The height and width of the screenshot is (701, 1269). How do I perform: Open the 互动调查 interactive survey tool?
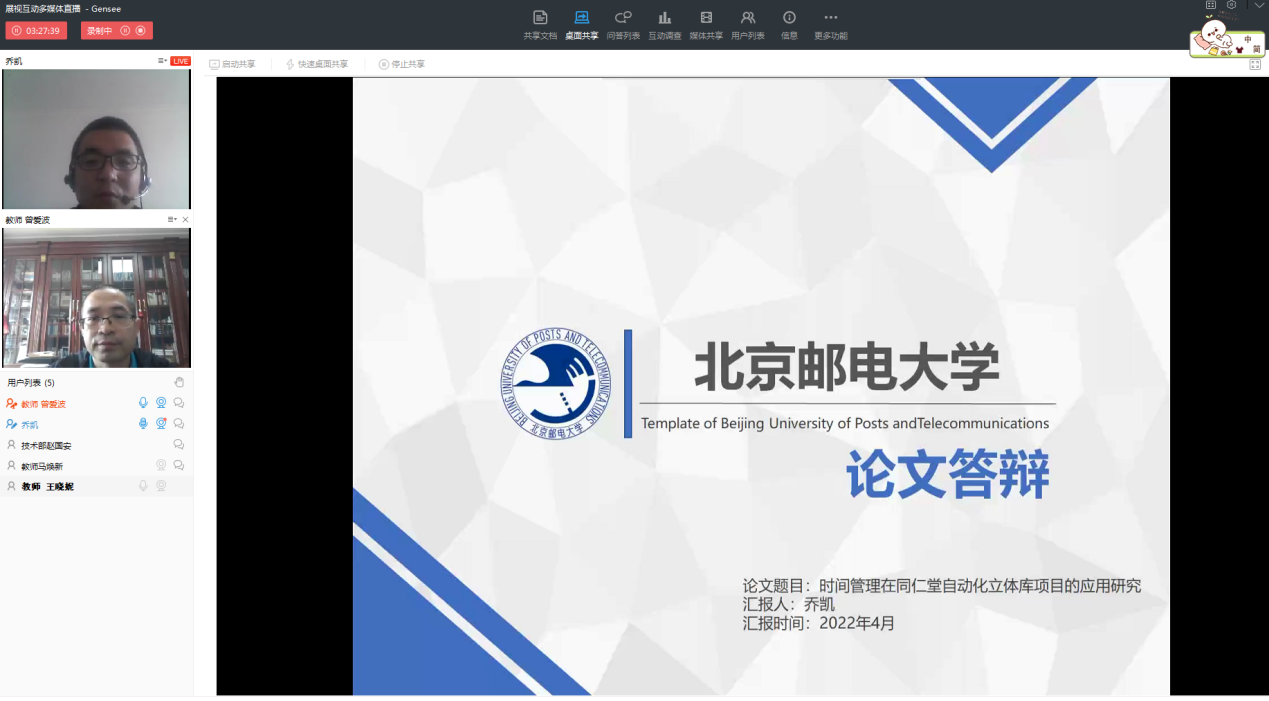[x=664, y=25]
